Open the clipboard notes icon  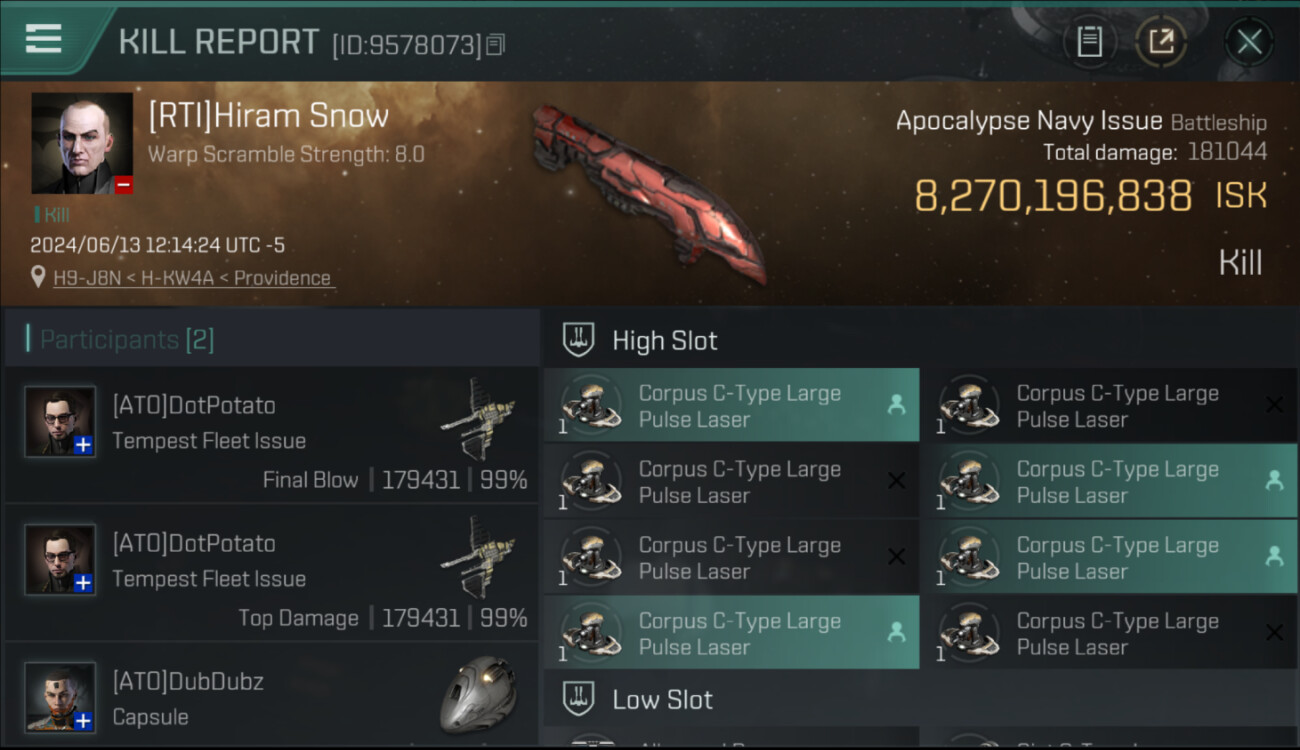click(x=1089, y=42)
